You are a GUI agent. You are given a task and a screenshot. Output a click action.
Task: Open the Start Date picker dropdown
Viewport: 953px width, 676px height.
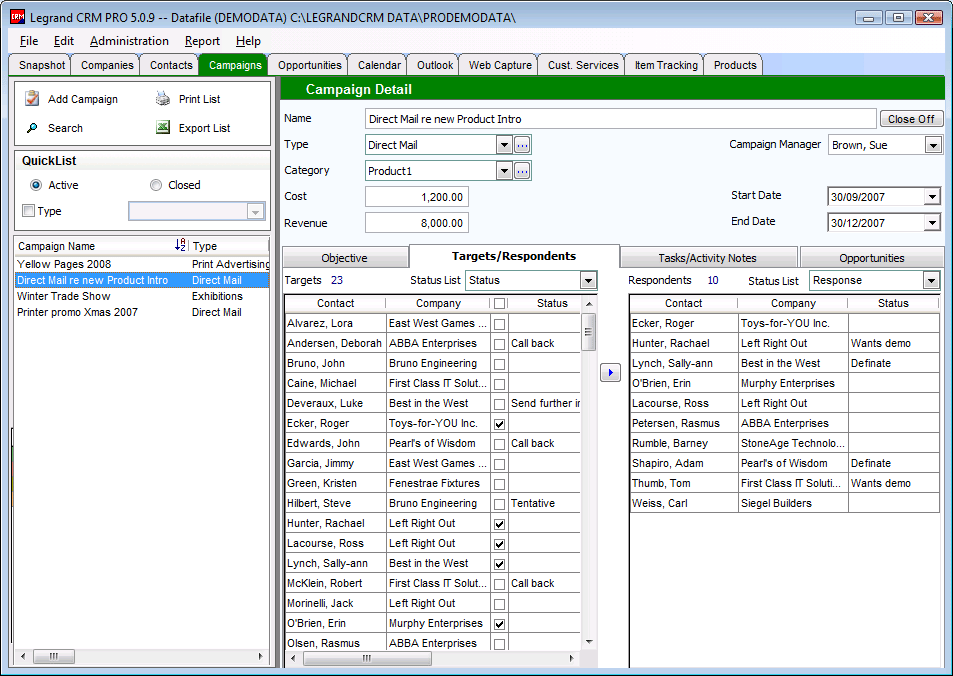click(x=932, y=196)
